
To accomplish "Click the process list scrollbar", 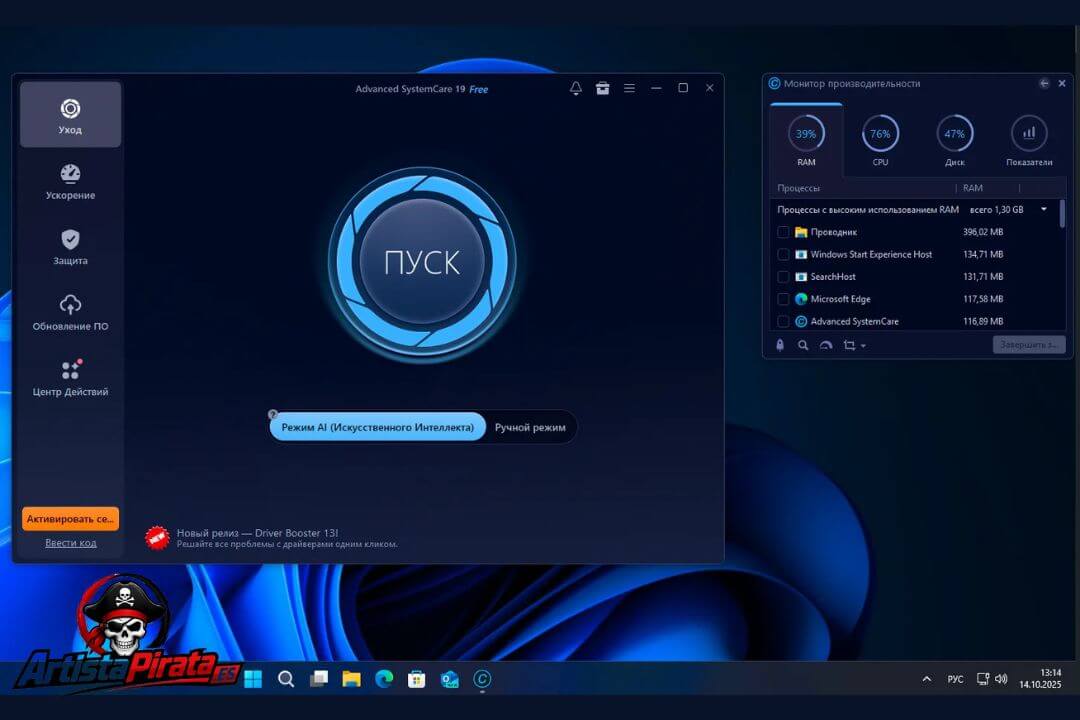I will pos(1062,214).
